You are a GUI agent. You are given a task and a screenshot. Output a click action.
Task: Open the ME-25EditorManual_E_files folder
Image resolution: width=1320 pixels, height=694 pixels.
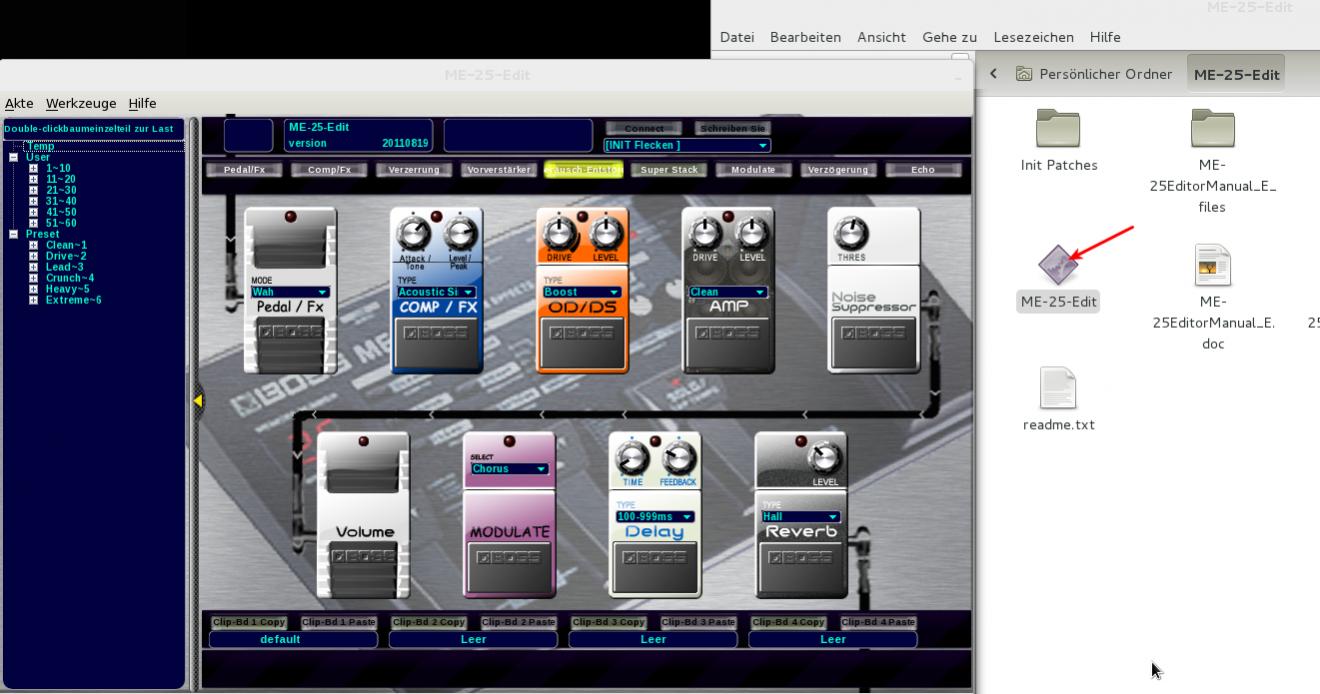1213,128
